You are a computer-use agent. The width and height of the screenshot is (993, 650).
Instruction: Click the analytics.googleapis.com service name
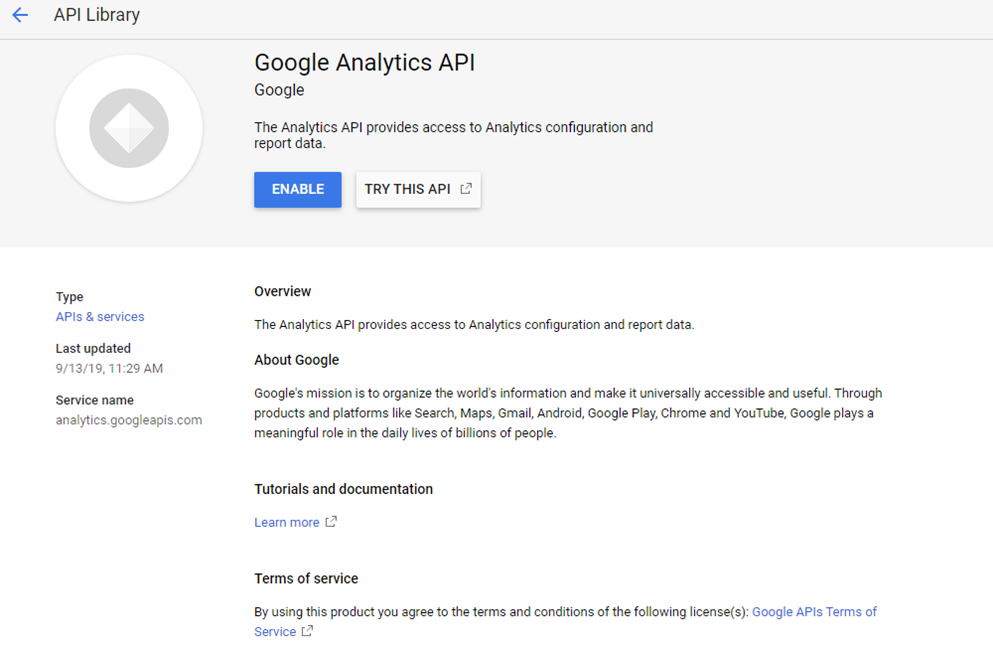tap(129, 420)
